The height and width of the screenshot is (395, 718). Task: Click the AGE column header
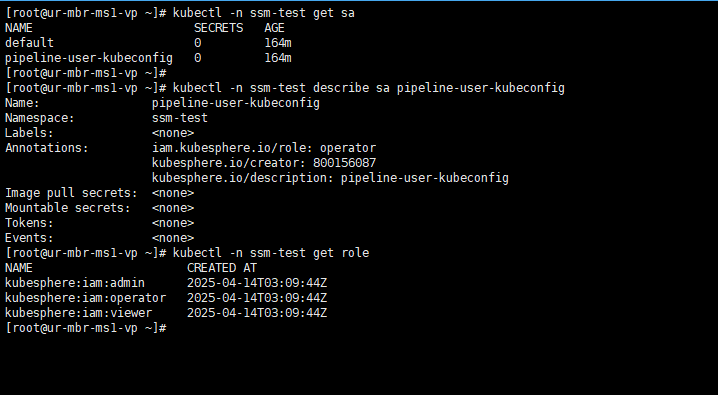click(x=274, y=28)
